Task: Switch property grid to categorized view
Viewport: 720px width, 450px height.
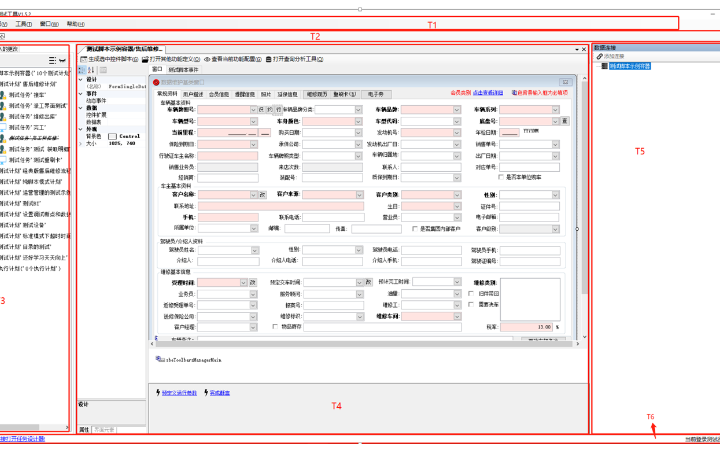Action: [82, 70]
